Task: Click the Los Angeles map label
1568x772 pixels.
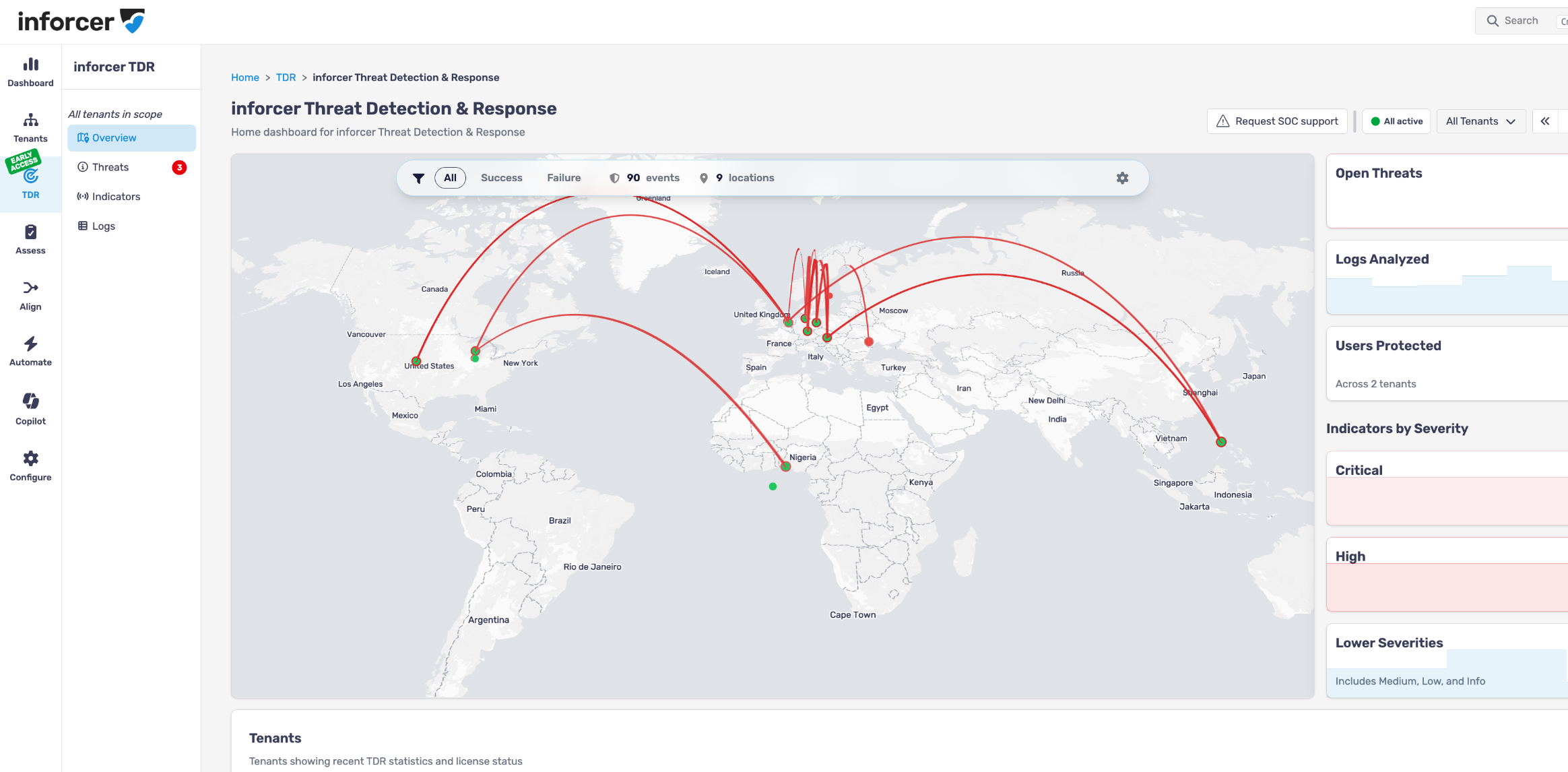Action: coord(360,384)
